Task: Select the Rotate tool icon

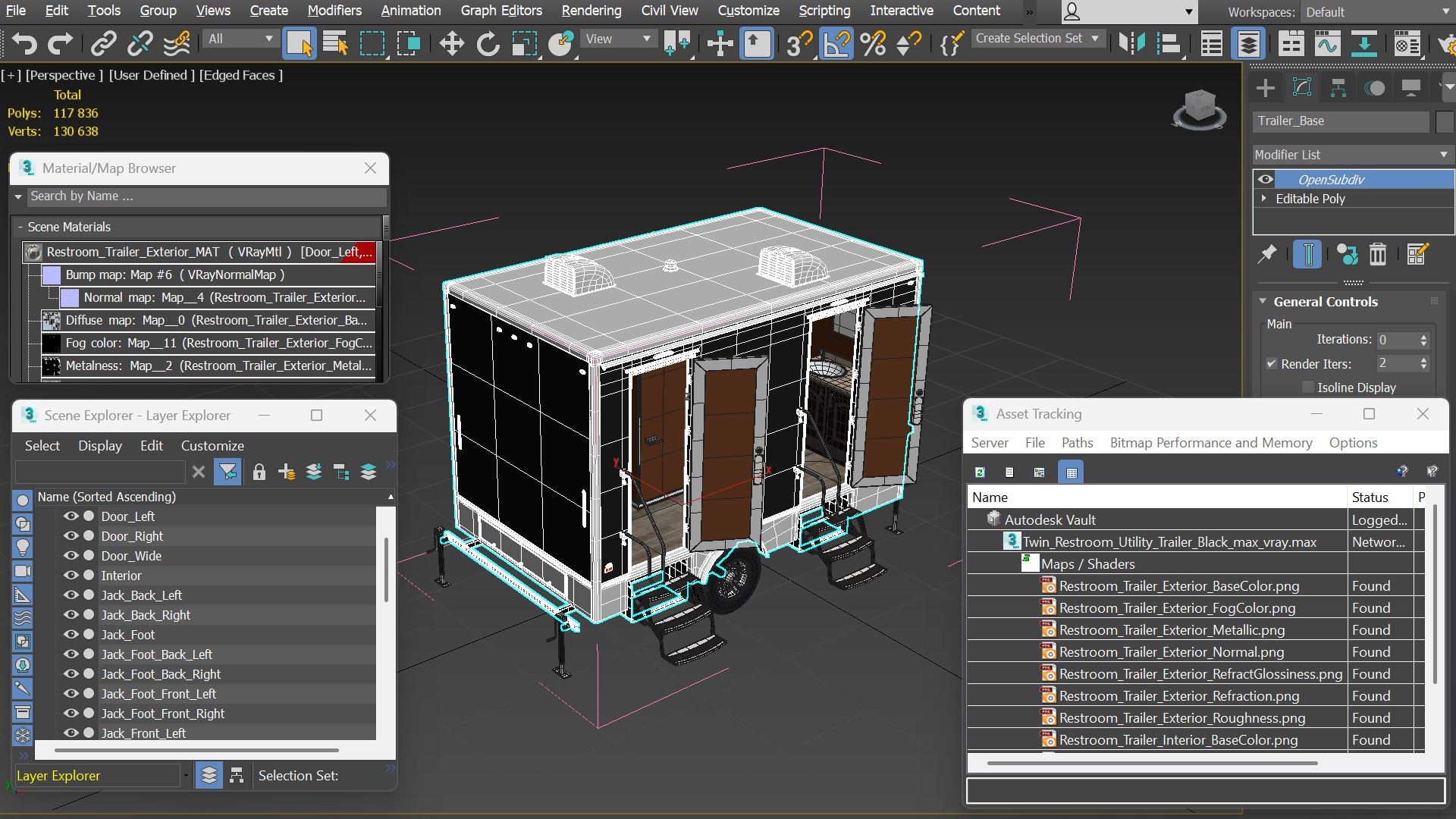Action: tap(488, 43)
